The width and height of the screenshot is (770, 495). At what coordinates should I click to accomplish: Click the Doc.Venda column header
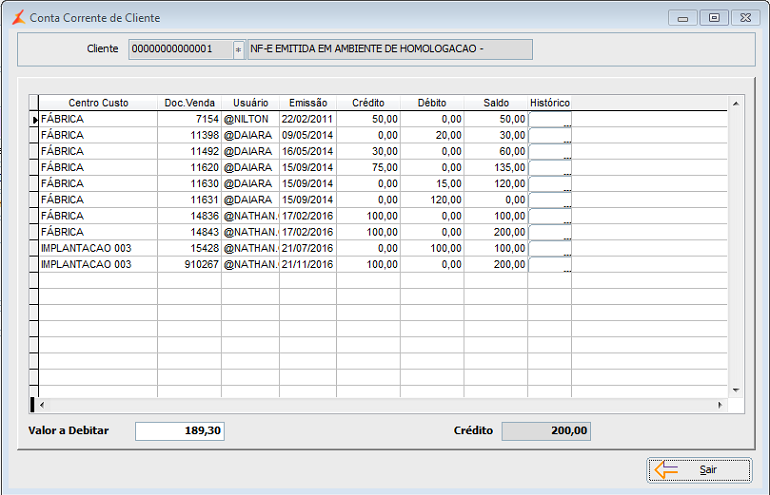tap(190, 103)
